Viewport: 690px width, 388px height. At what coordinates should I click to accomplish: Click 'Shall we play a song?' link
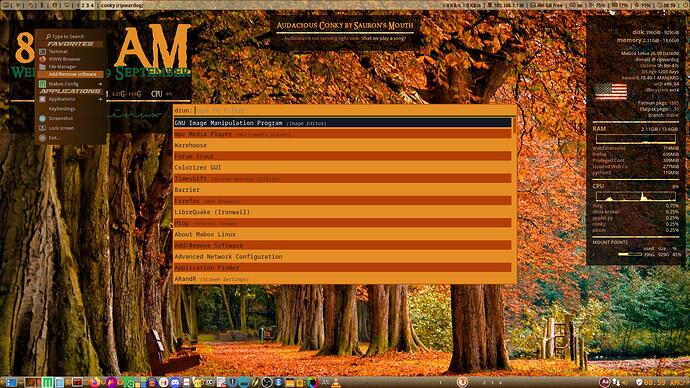[x=383, y=39]
